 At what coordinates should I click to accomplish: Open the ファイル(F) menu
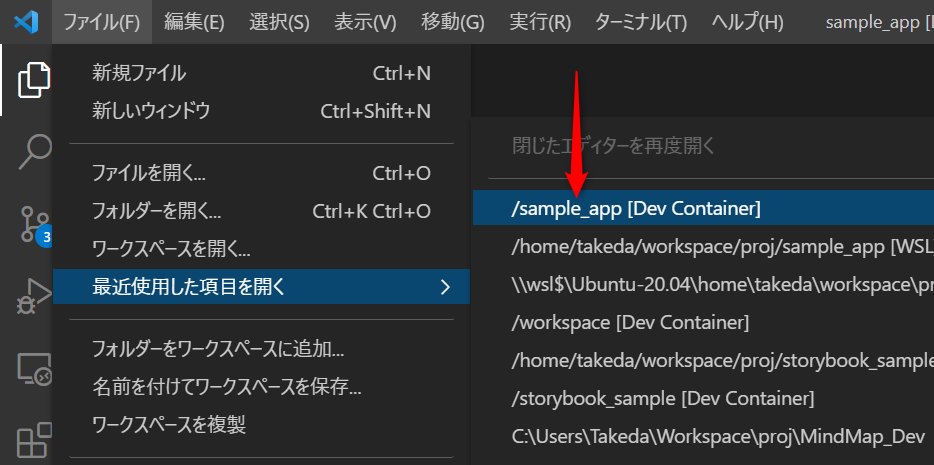tap(102, 23)
